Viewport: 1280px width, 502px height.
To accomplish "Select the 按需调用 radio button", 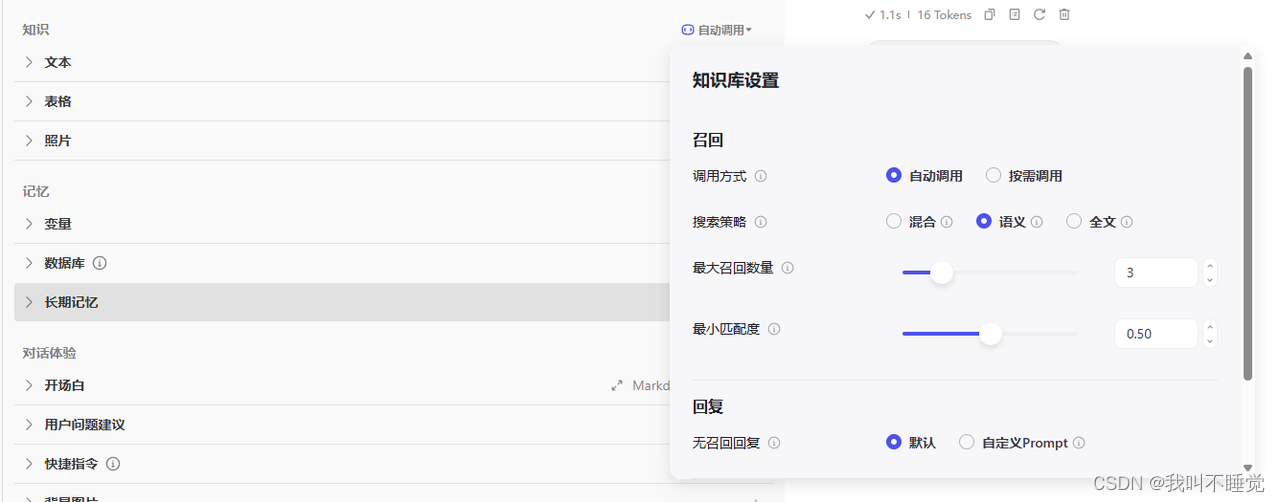I will [x=993, y=175].
